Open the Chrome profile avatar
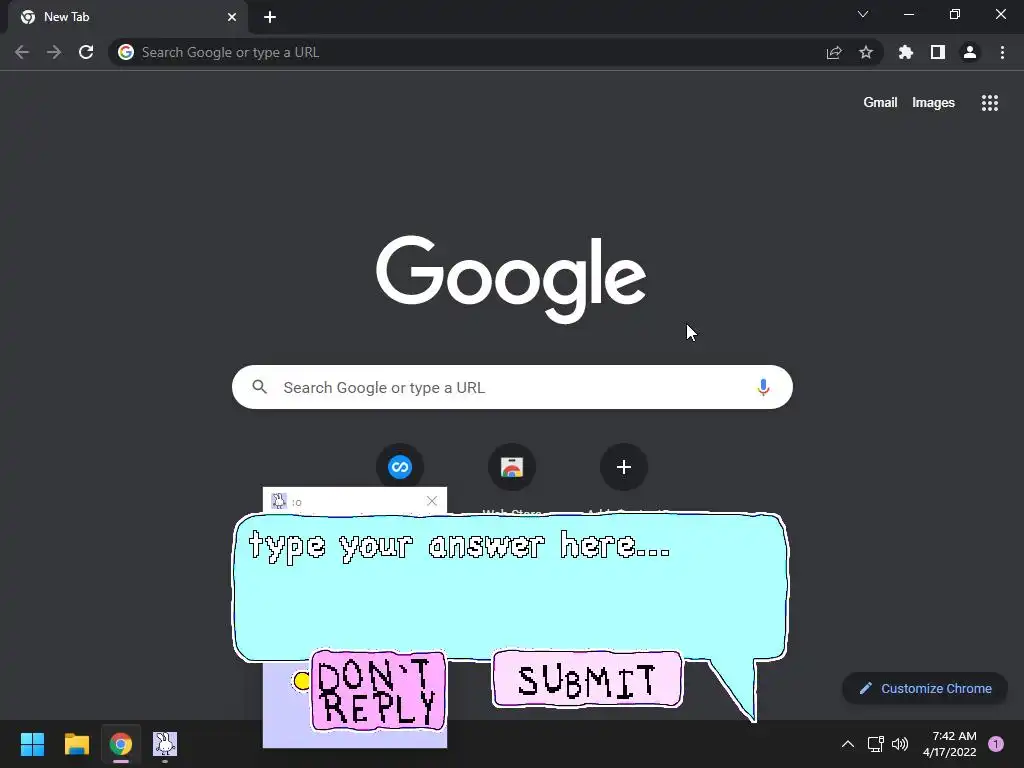This screenshot has height=768, width=1024. click(x=970, y=52)
